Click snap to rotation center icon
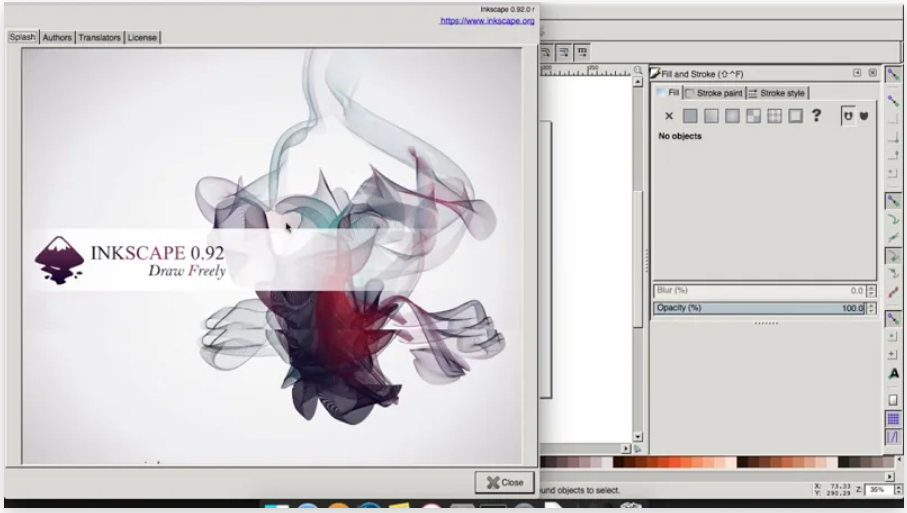Screen dimensions: 907x513 pyautogui.click(x=893, y=355)
